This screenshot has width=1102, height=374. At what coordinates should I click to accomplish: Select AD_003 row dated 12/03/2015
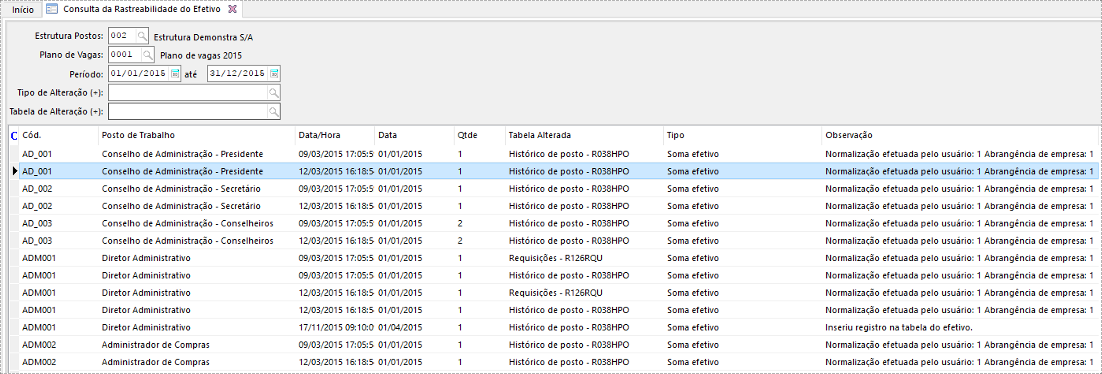[x=558, y=240]
